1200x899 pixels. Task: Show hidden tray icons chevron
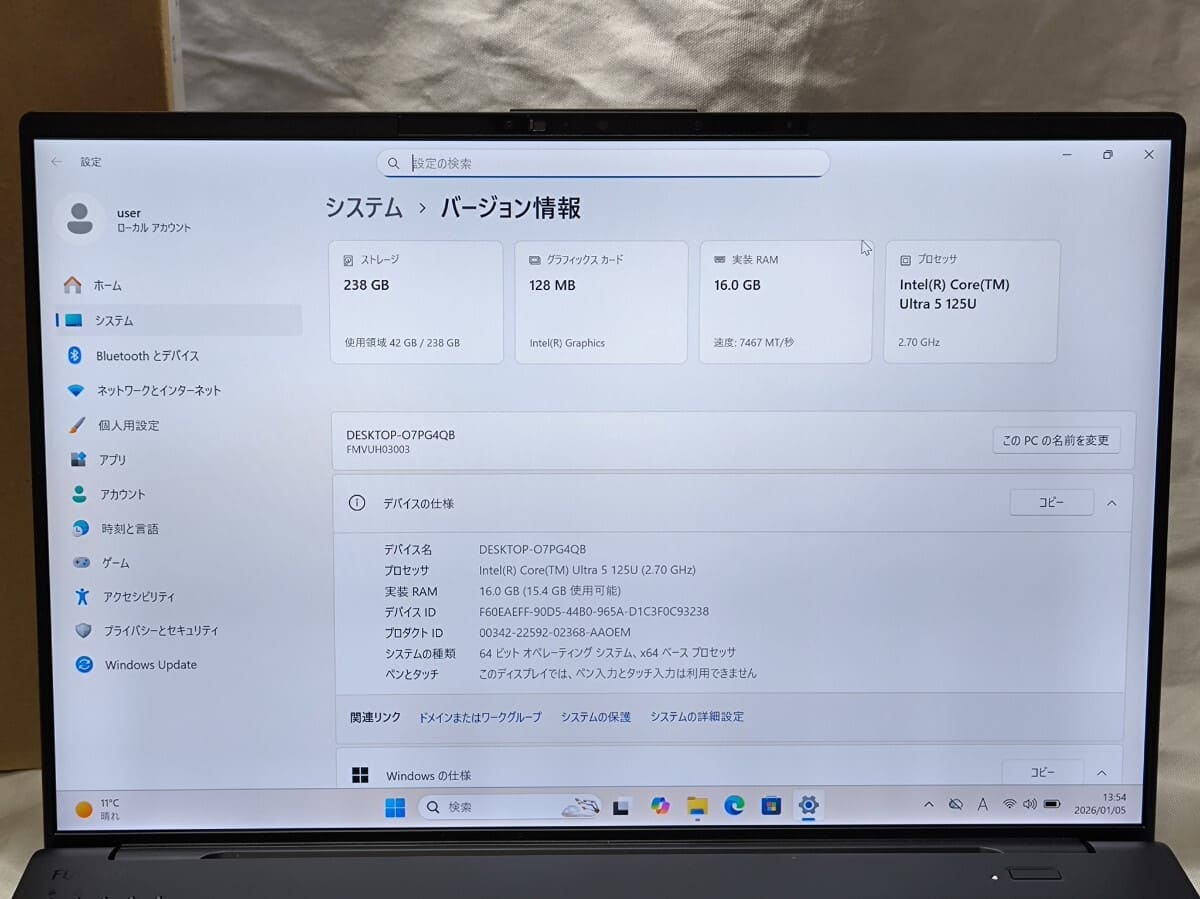pyautogui.click(x=928, y=804)
